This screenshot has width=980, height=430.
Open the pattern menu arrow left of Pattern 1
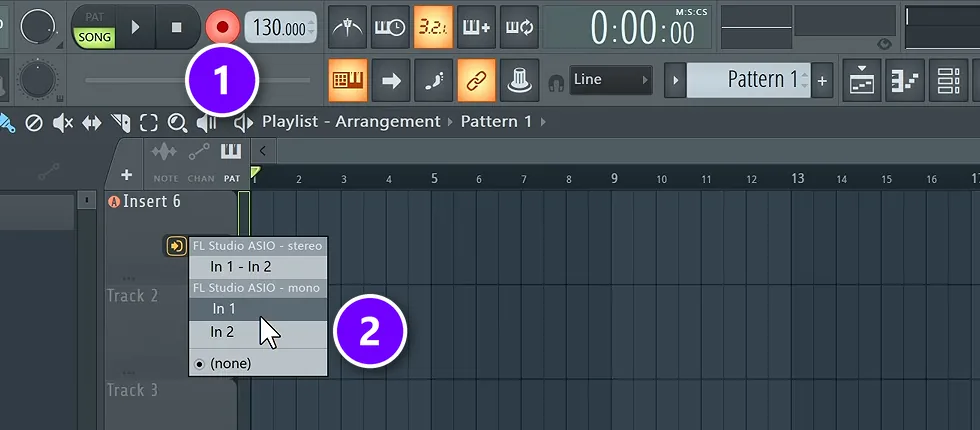point(675,80)
